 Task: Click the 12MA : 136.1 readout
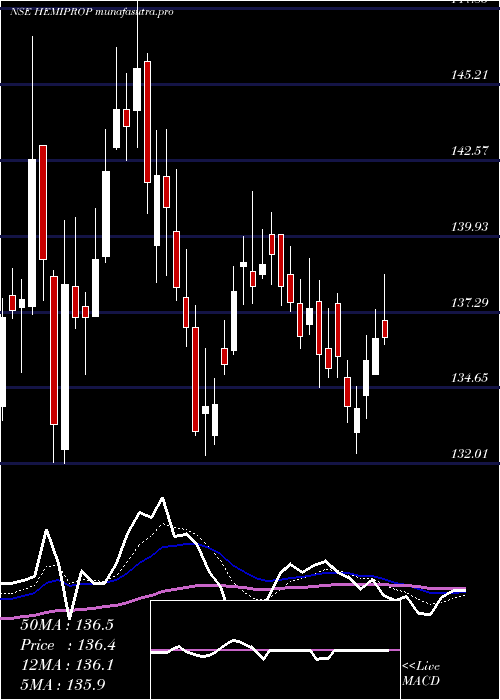(67, 665)
